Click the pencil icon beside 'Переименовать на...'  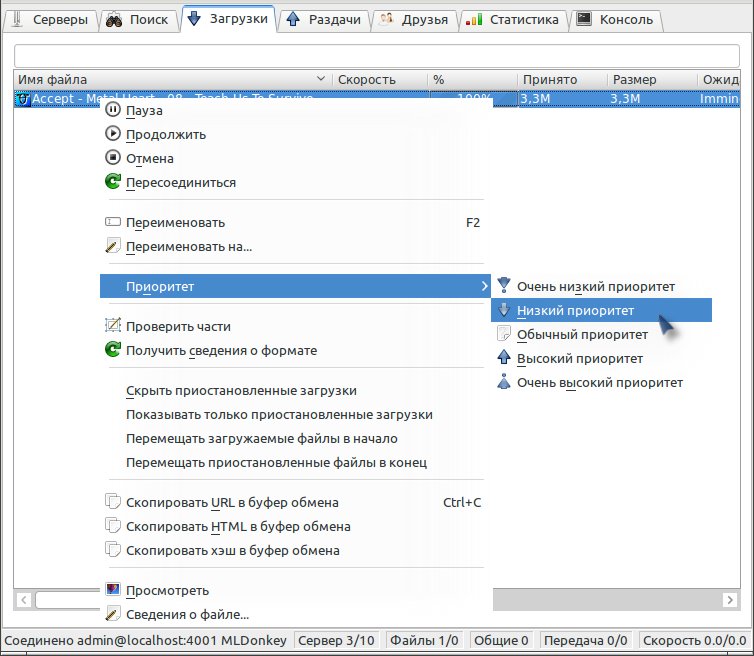[113, 246]
